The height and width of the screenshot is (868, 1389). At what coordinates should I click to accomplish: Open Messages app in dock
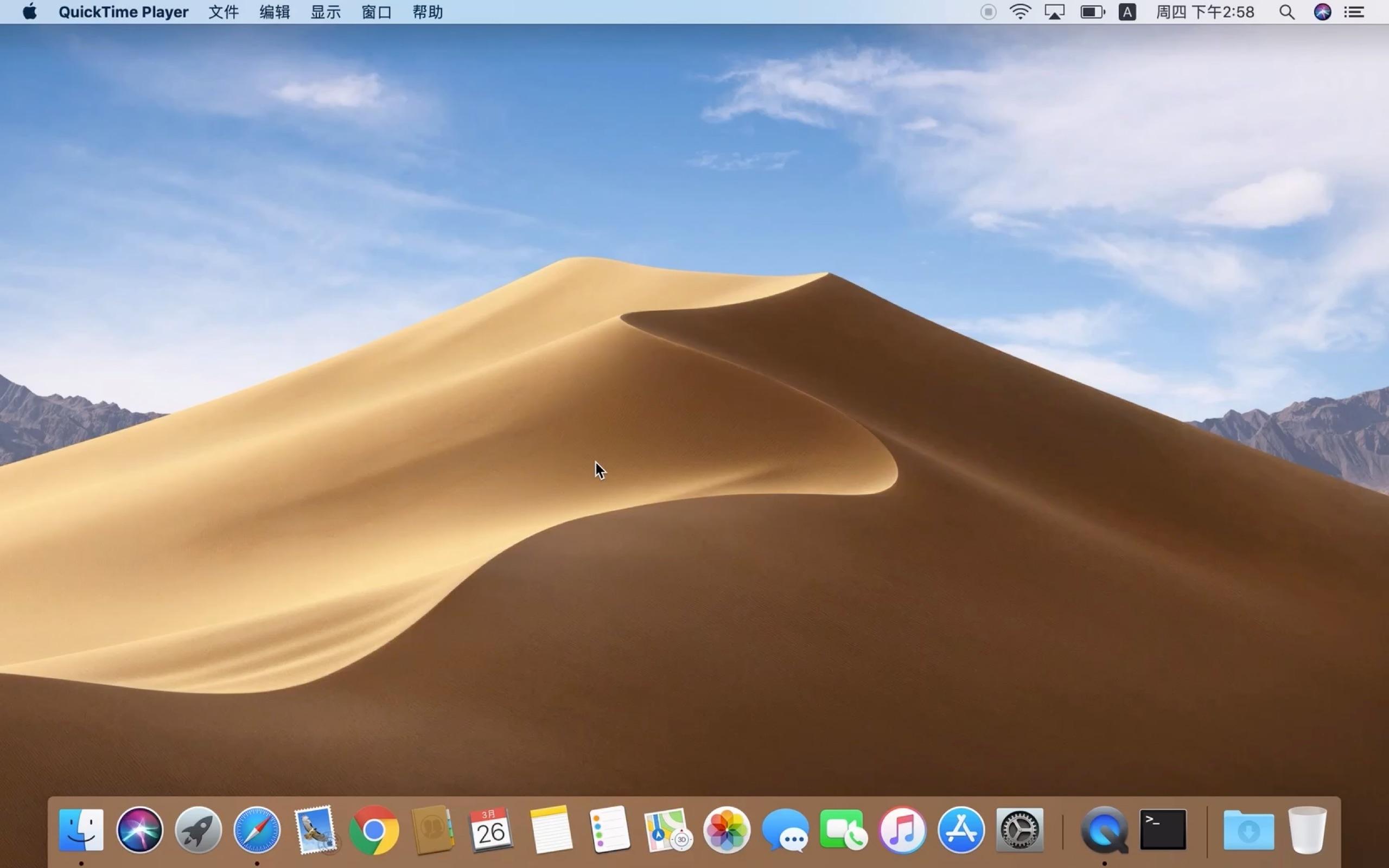pos(785,830)
